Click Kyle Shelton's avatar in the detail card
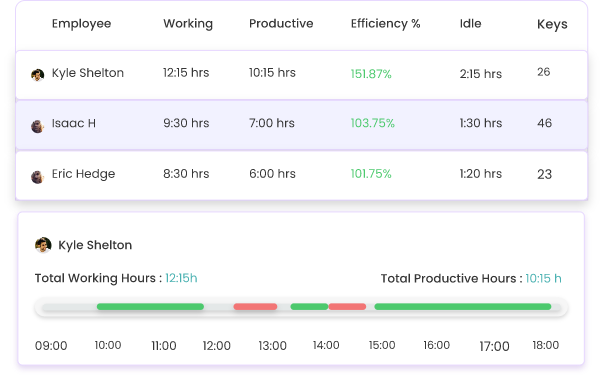The height and width of the screenshot is (378, 604). (x=43, y=245)
